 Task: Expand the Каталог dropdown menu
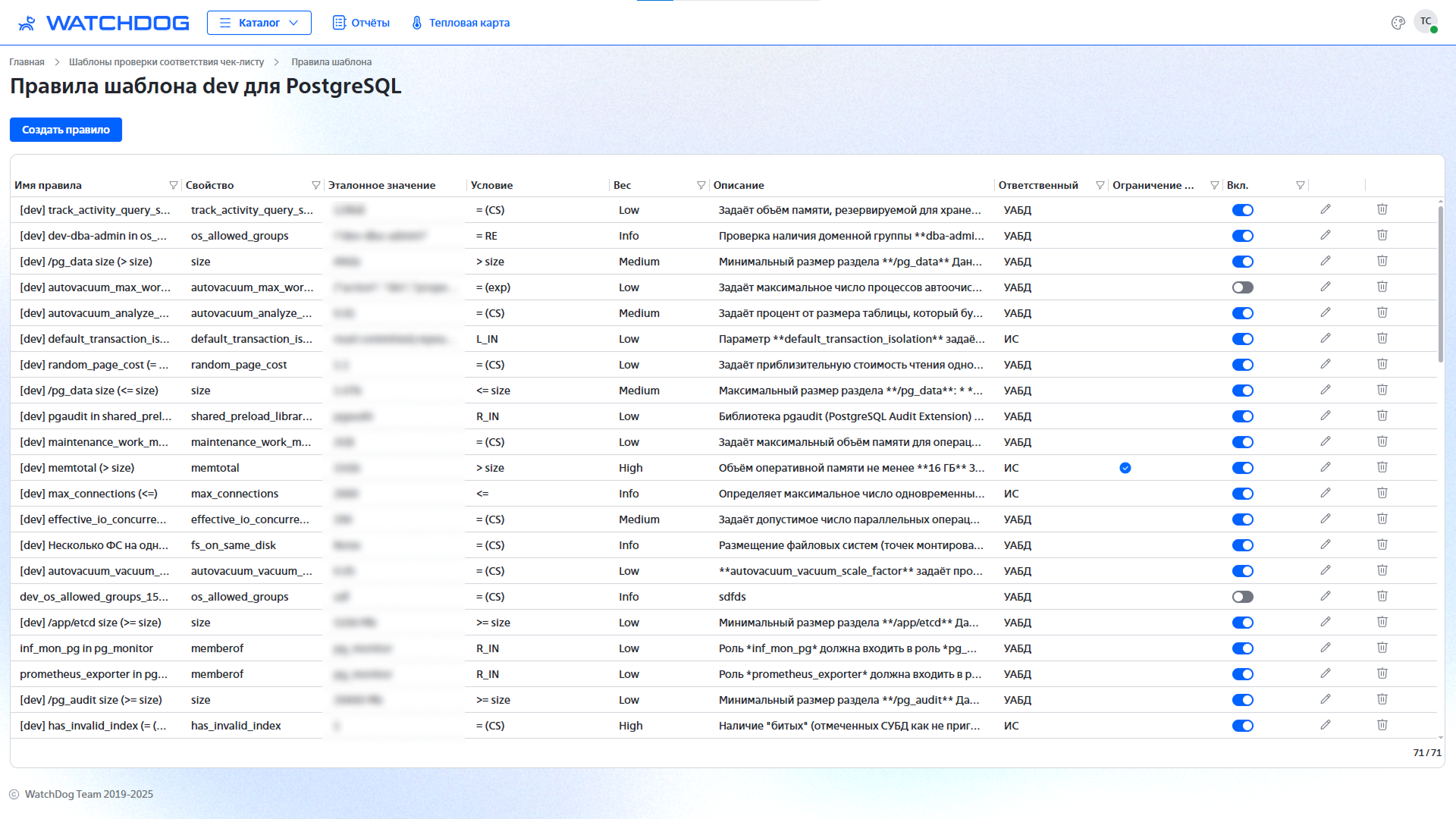coord(259,23)
